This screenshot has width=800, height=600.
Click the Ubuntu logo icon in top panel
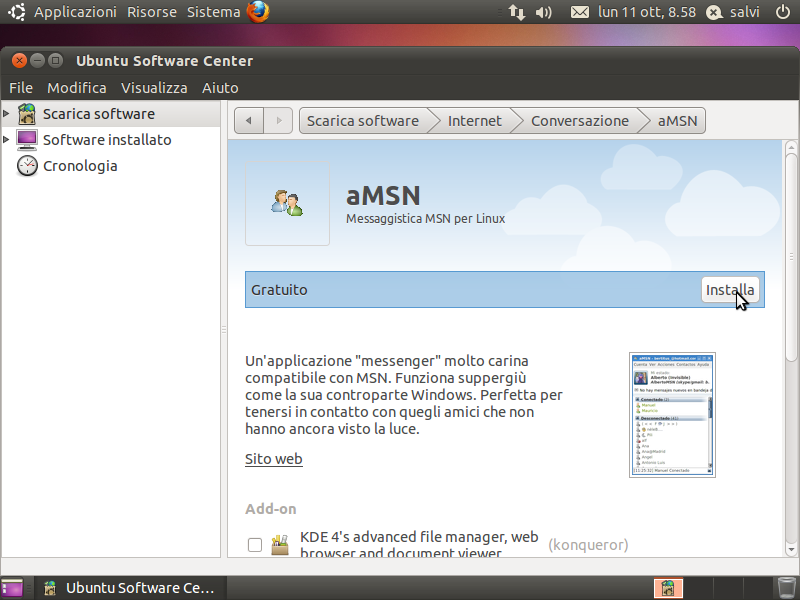coord(16,12)
